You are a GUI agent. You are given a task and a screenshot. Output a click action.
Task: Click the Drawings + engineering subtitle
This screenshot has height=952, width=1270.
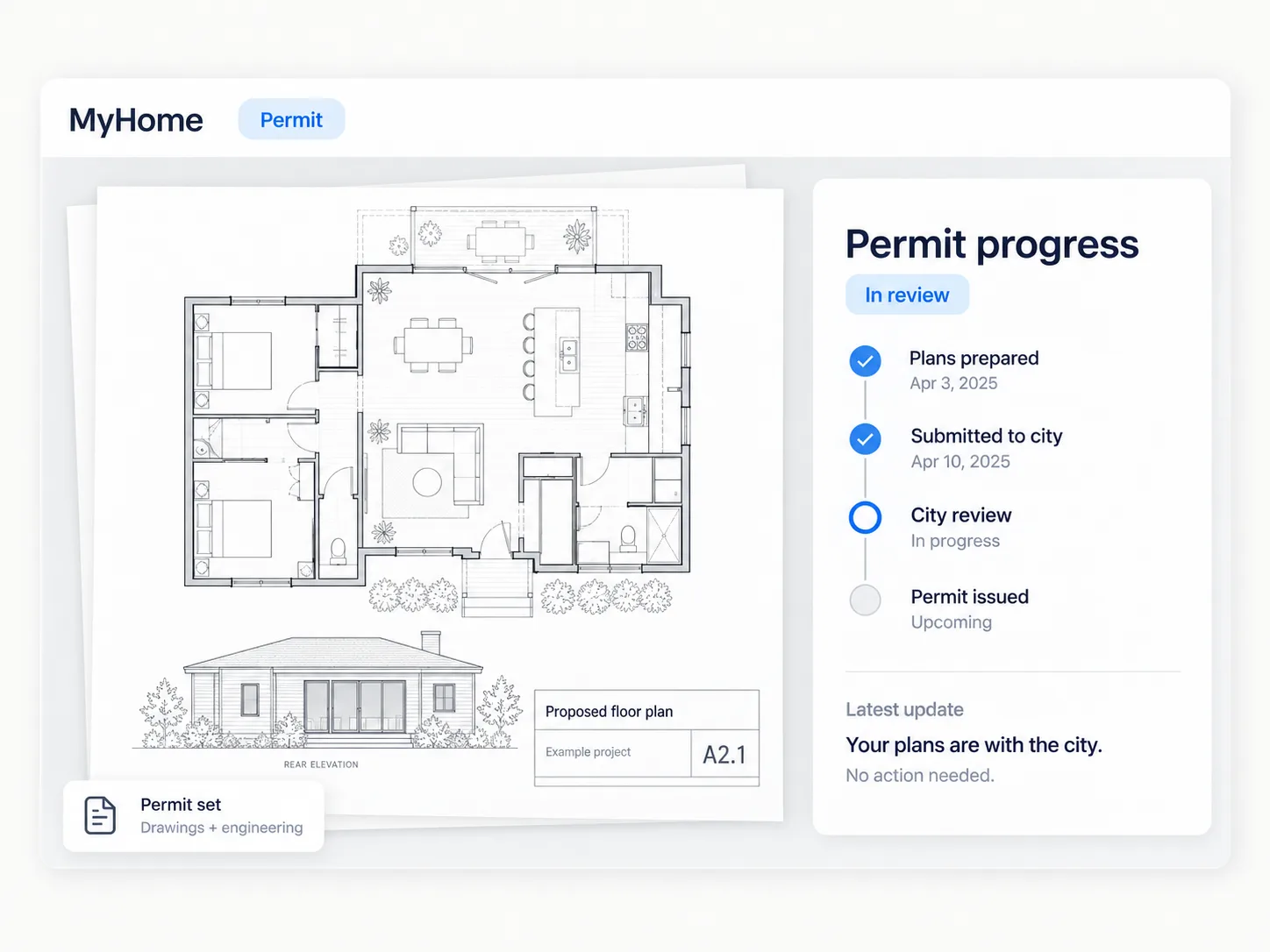(221, 828)
